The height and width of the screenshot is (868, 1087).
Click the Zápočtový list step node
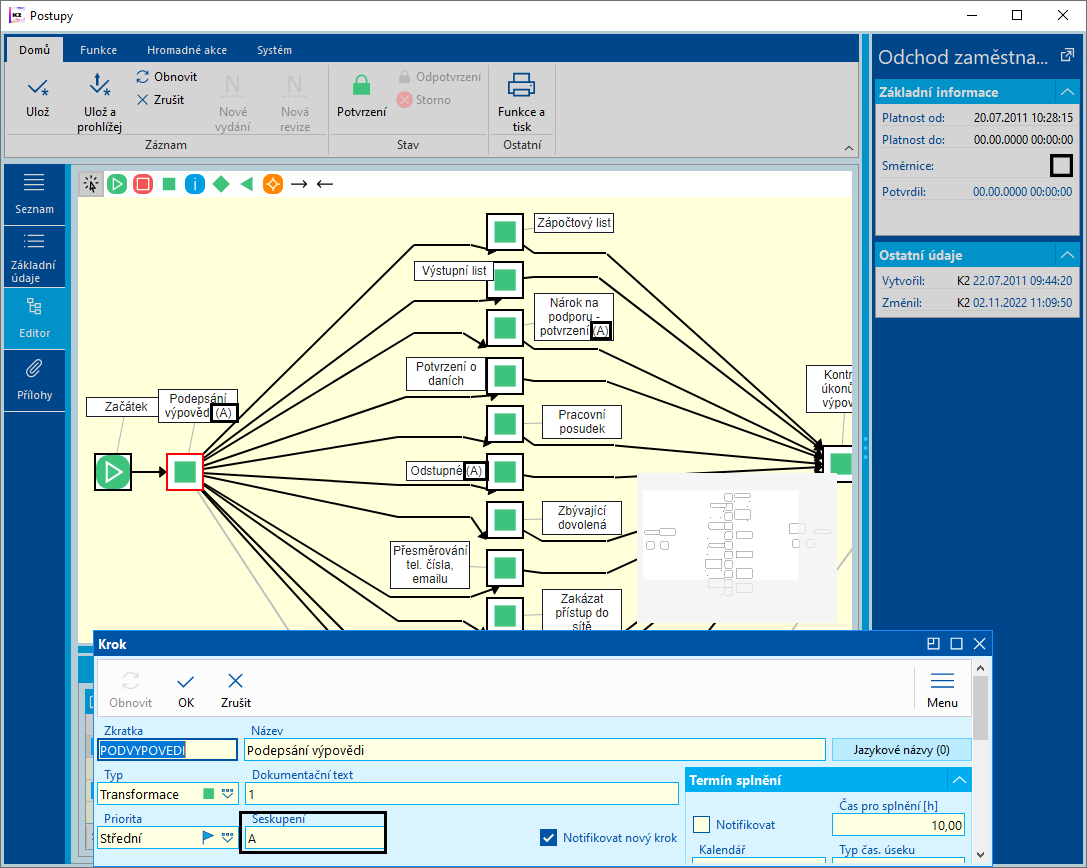coord(505,232)
